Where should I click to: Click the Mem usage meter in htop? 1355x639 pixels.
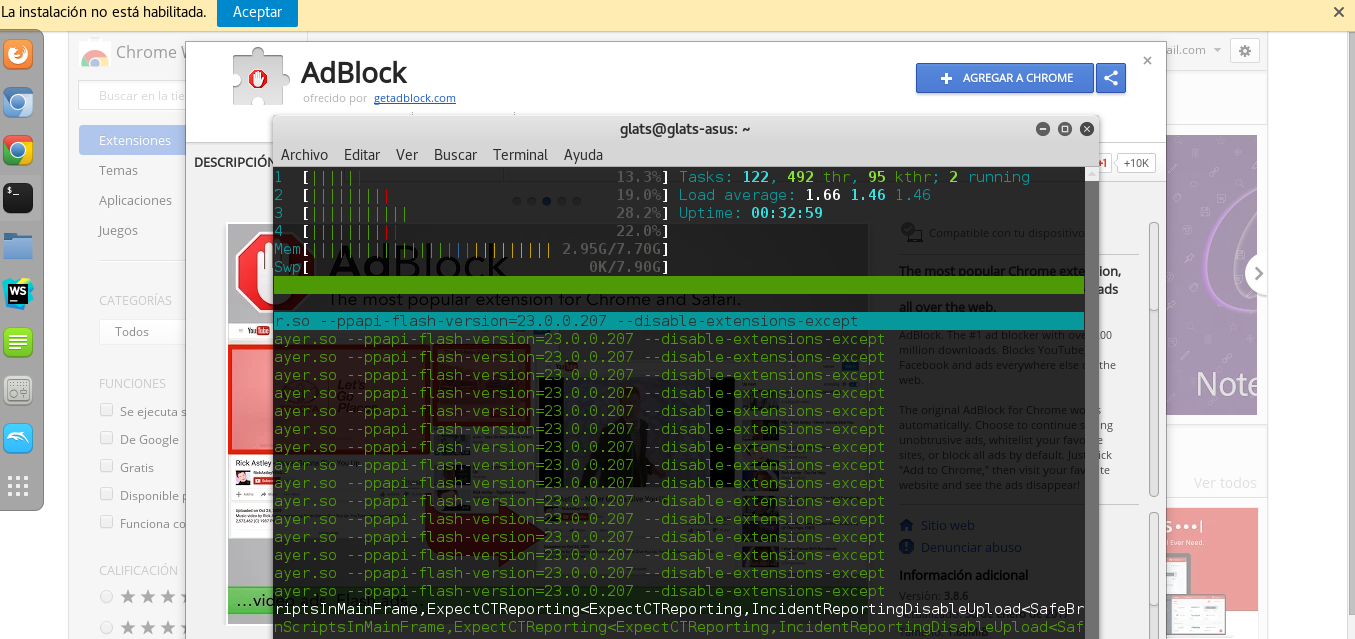(x=471, y=249)
